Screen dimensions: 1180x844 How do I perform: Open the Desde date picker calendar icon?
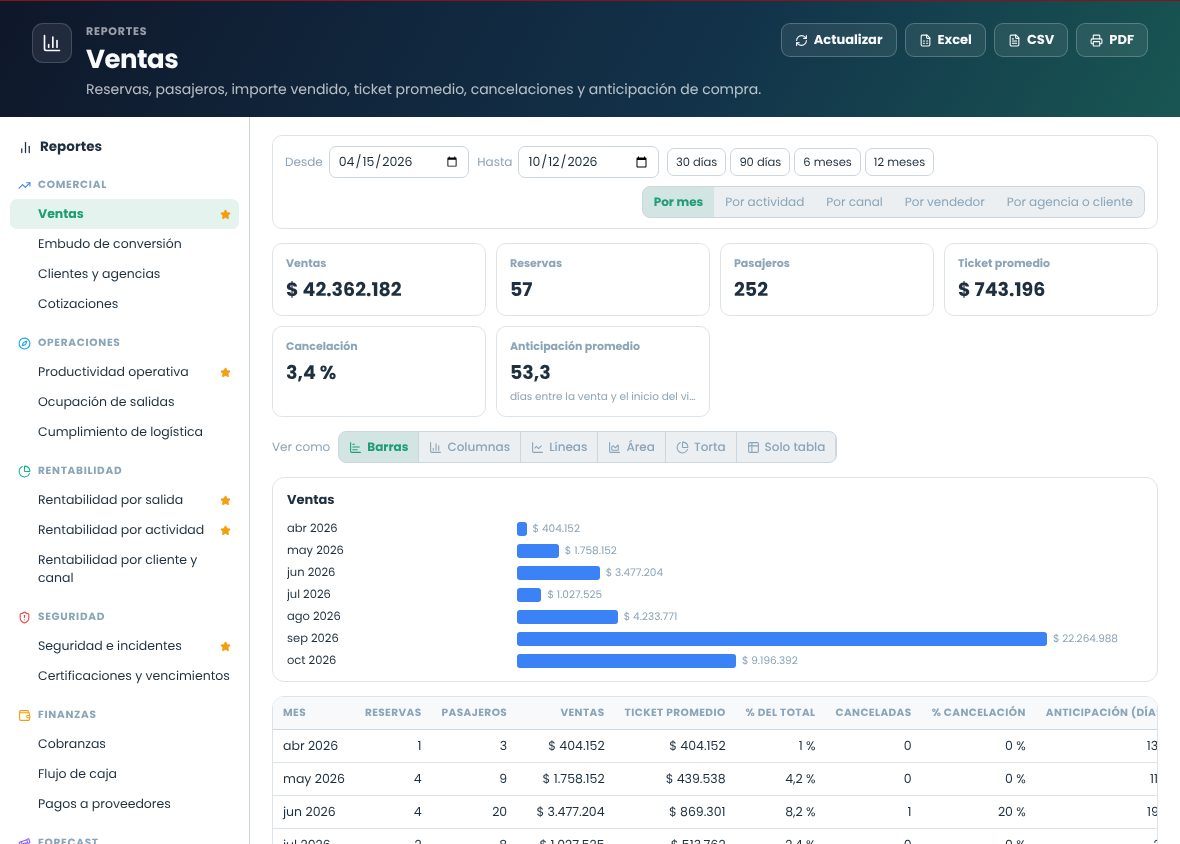(x=452, y=162)
